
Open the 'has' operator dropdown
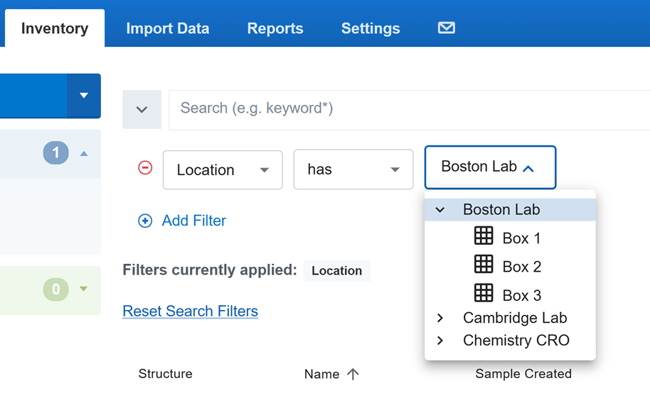(354, 170)
